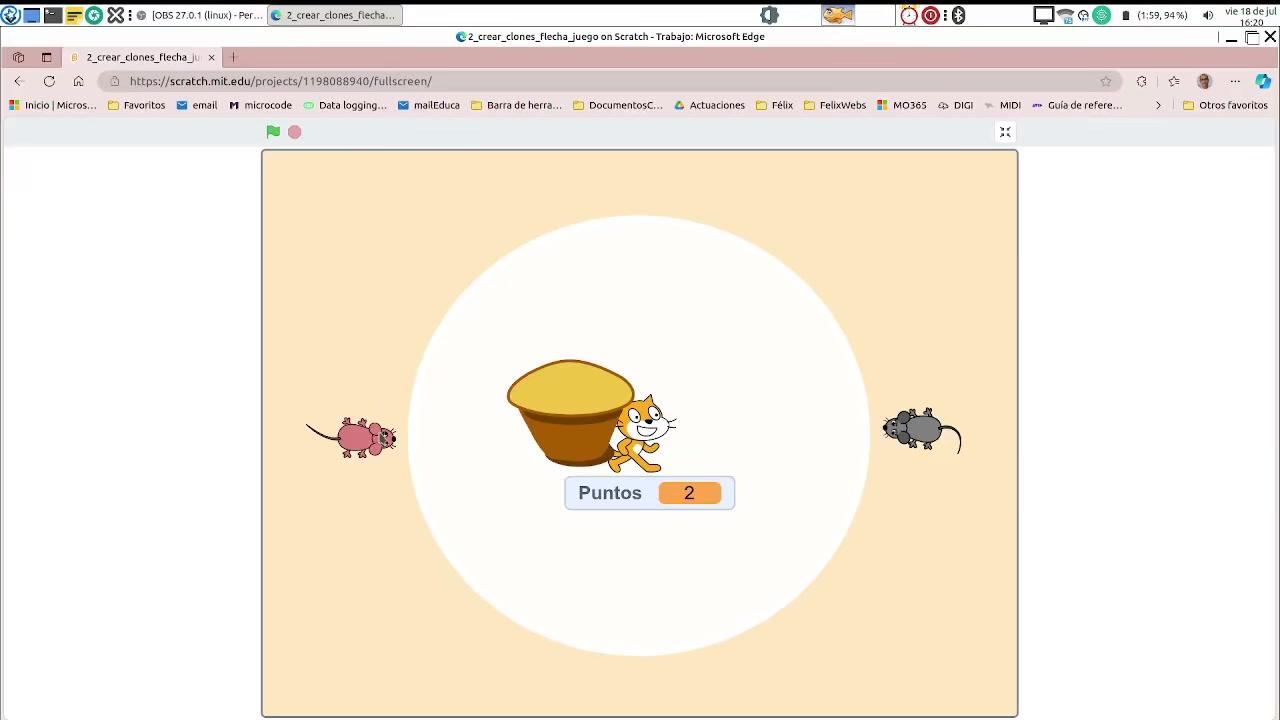
Task: Open the Wi-Fi network tray icon
Action: (x=1065, y=15)
